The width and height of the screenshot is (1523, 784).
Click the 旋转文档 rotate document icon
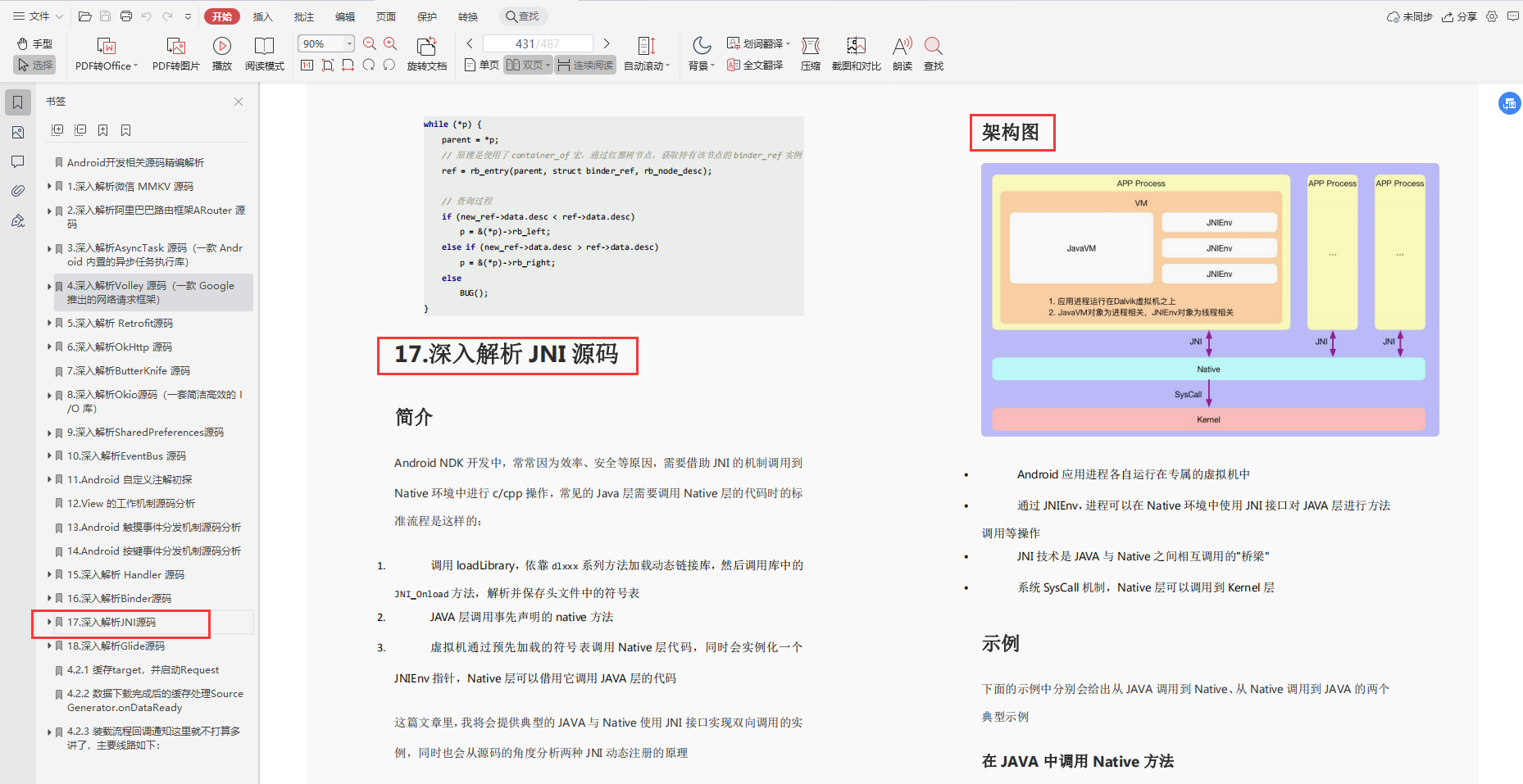coord(426,46)
